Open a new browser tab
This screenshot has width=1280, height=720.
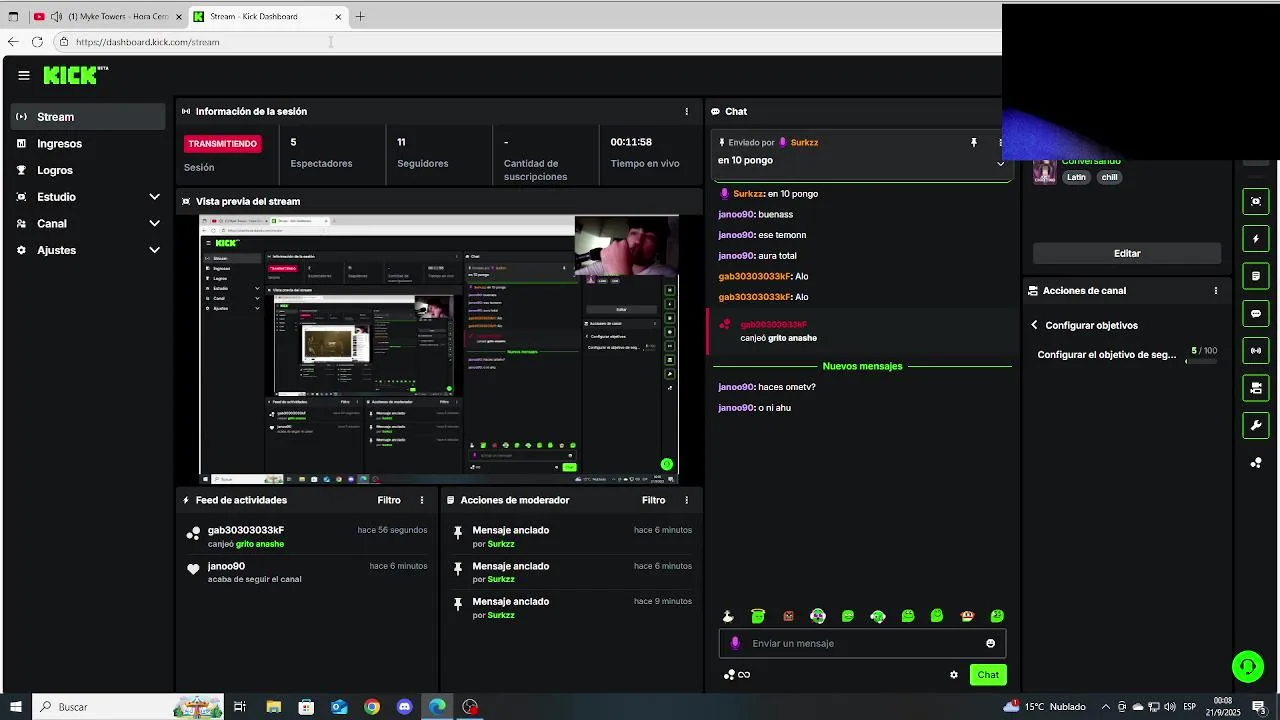(x=361, y=17)
